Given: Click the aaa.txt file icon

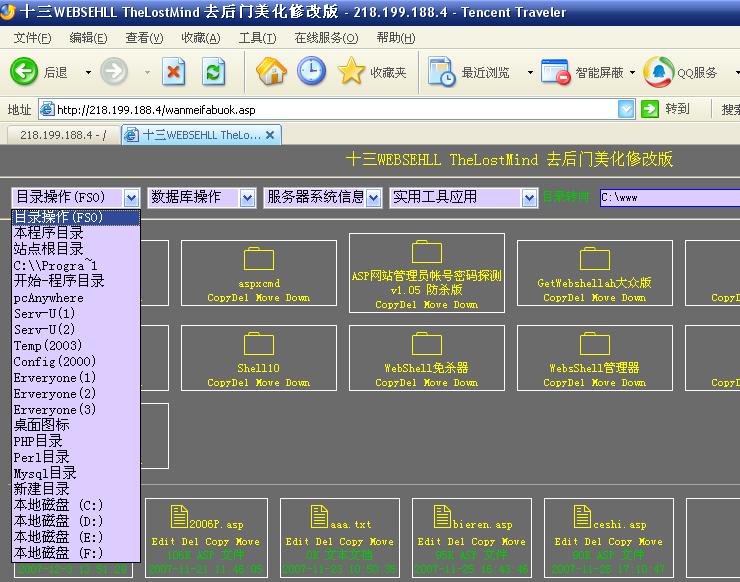Looking at the screenshot, I should click(x=319, y=516).
